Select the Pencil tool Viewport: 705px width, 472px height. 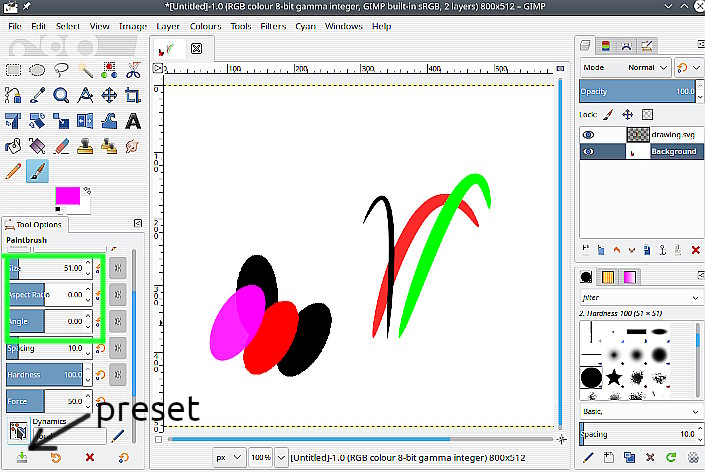pyautogui.click(x=13, y=171)
